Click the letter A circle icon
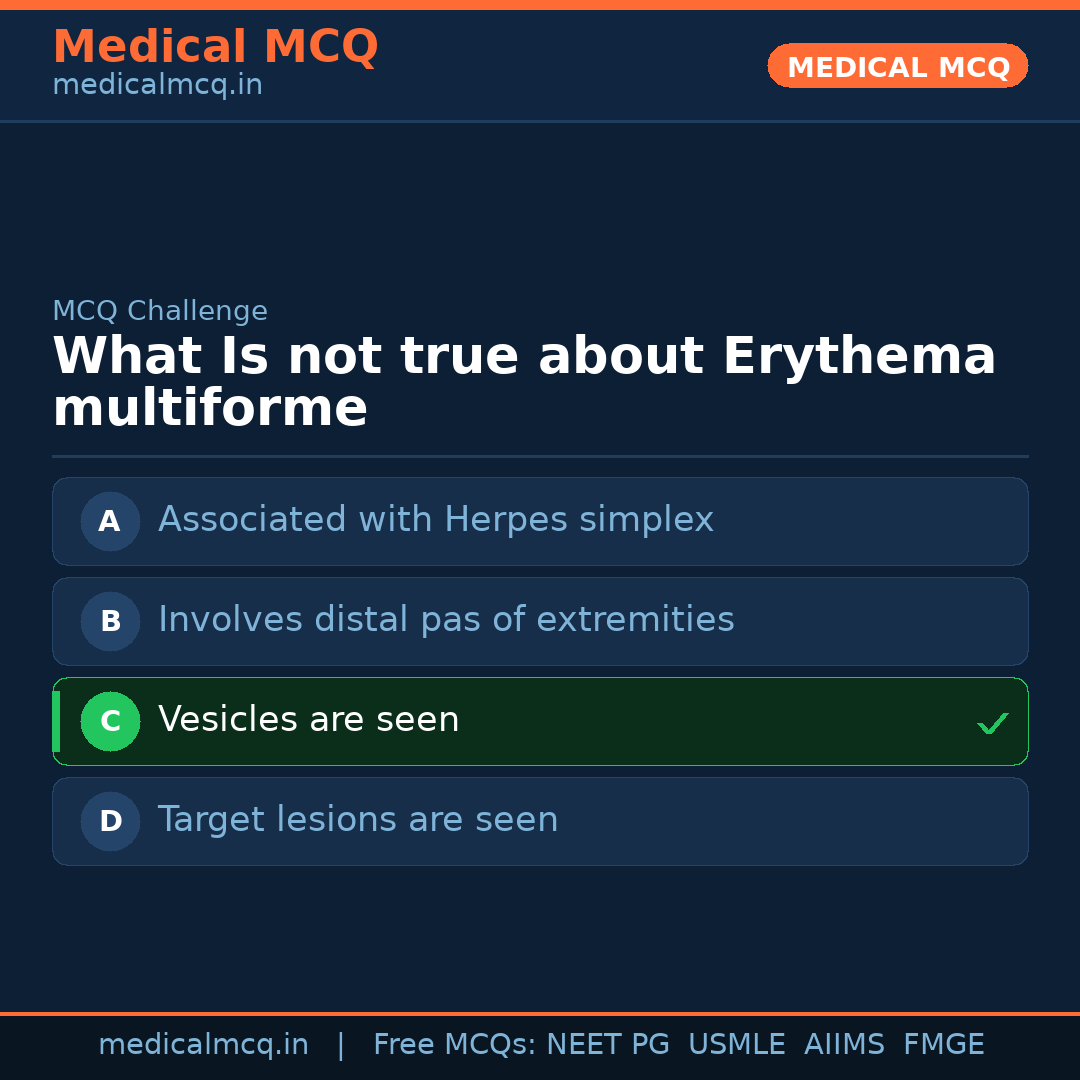This screenshot has width=1080, height=1080. [x=110, y=521]
